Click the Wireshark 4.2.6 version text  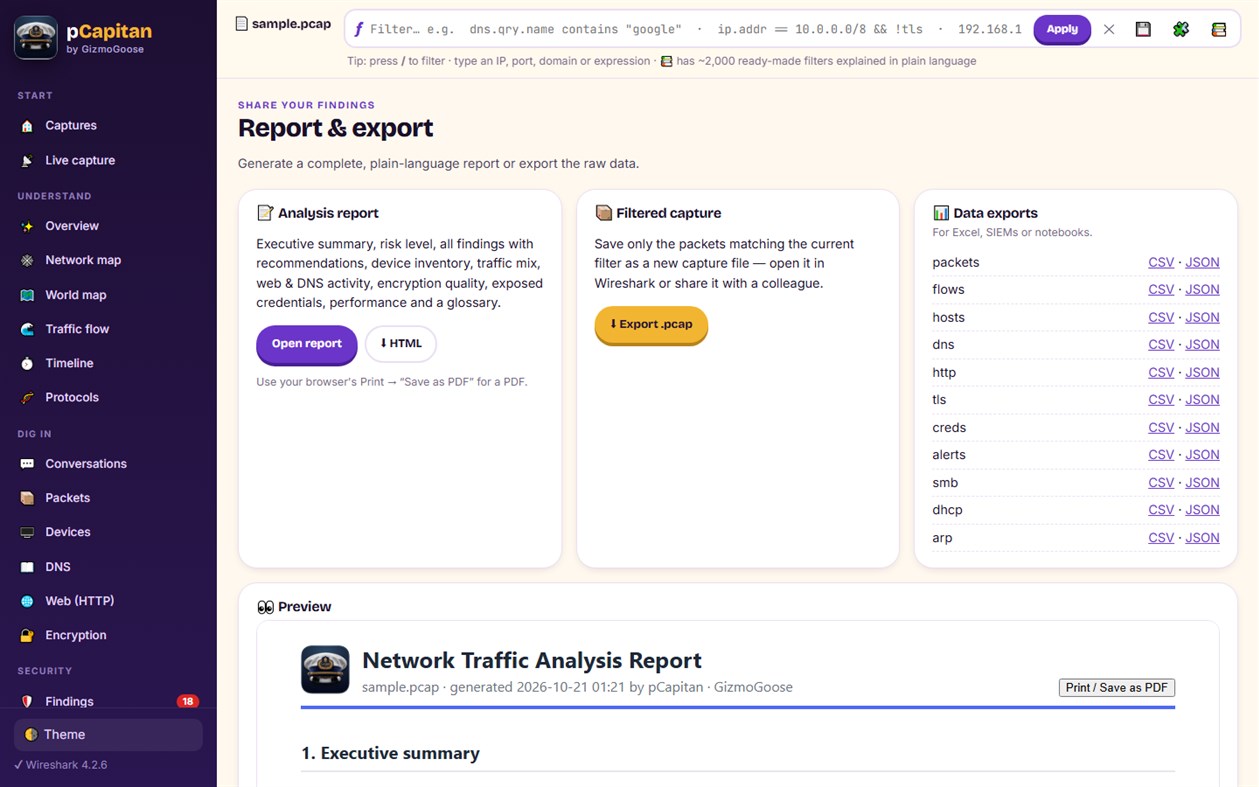67,765
